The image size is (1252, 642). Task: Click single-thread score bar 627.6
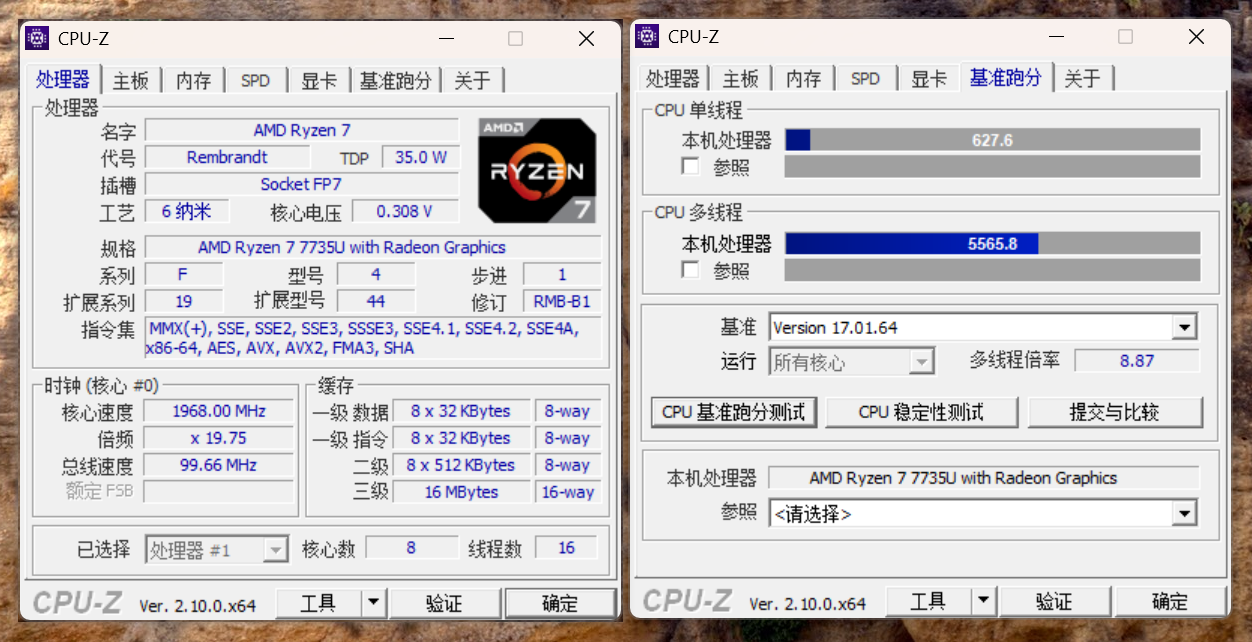[x=992, y=140]
